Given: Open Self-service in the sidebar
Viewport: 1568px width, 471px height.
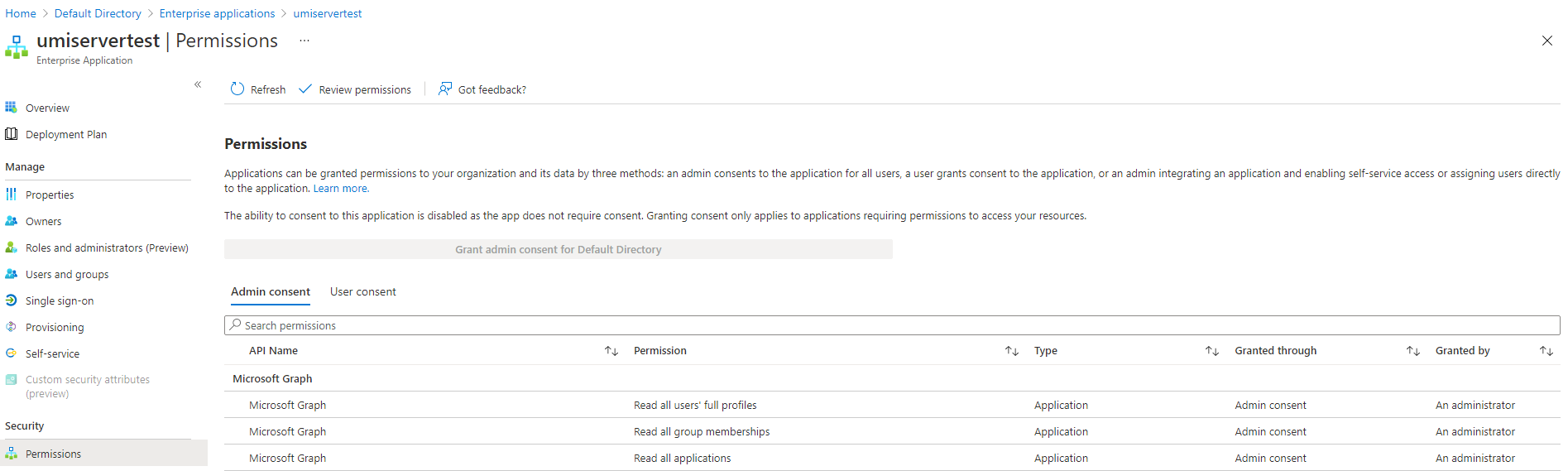Looking at the screenshot, I should pos(52,354).
